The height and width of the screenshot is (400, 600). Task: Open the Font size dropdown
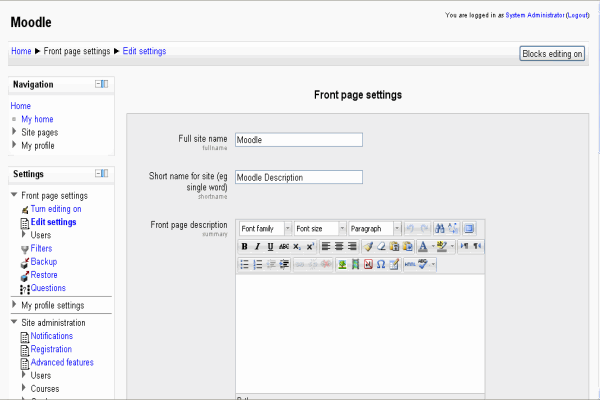318,228
